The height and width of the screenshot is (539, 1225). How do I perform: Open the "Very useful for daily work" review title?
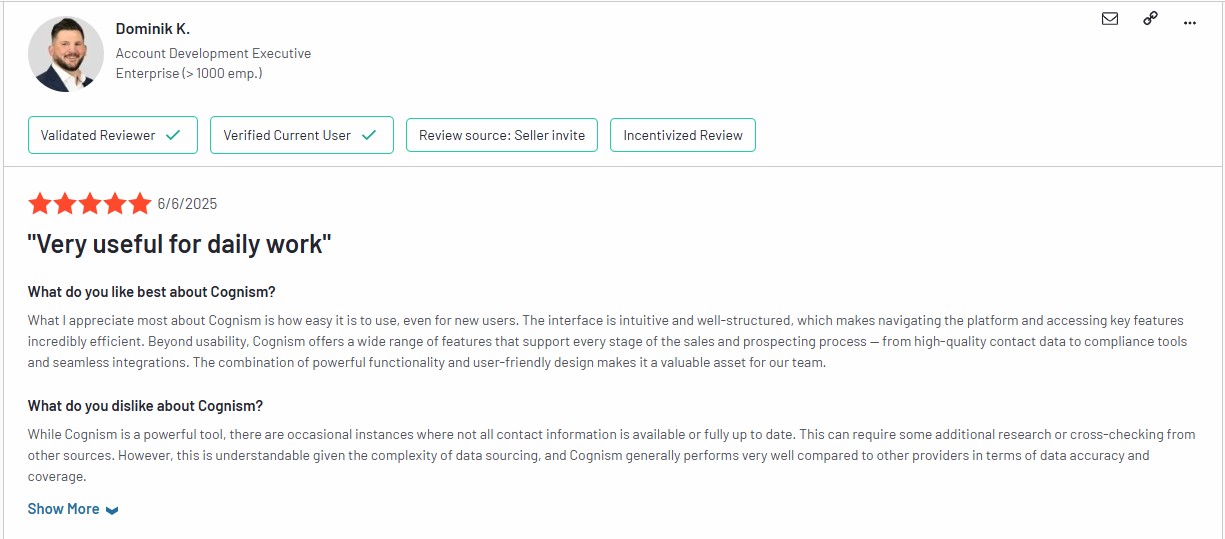click(179, 244)
